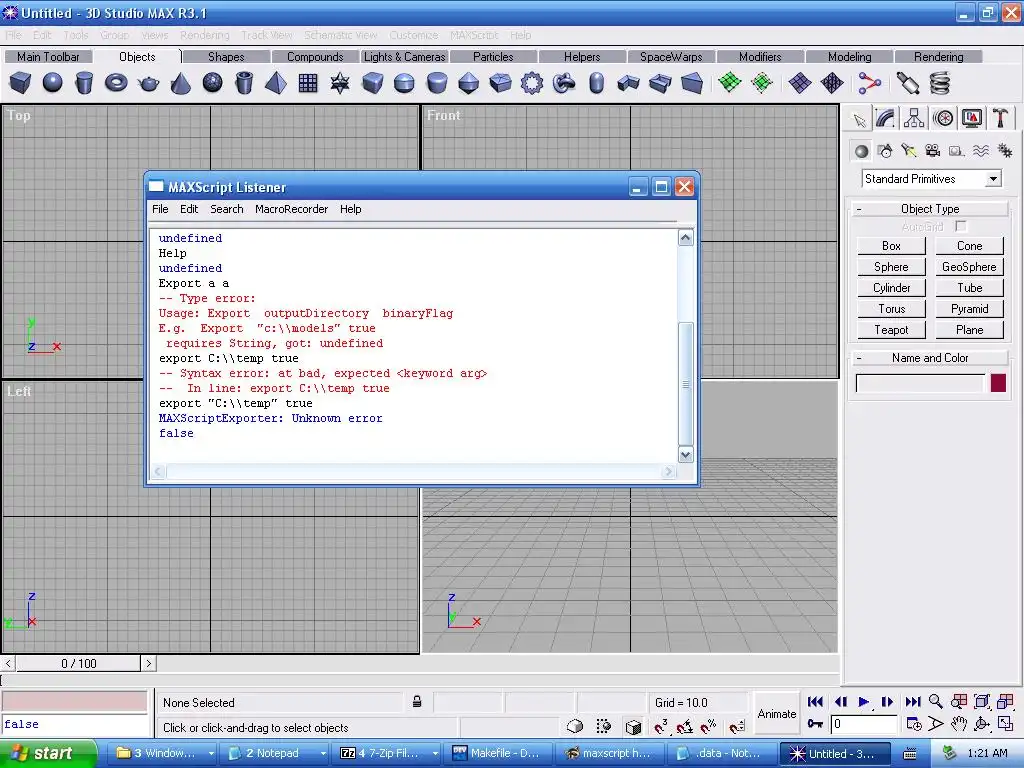
Task: Click the Arc Rotate viewport control
Action: [982, 724]
